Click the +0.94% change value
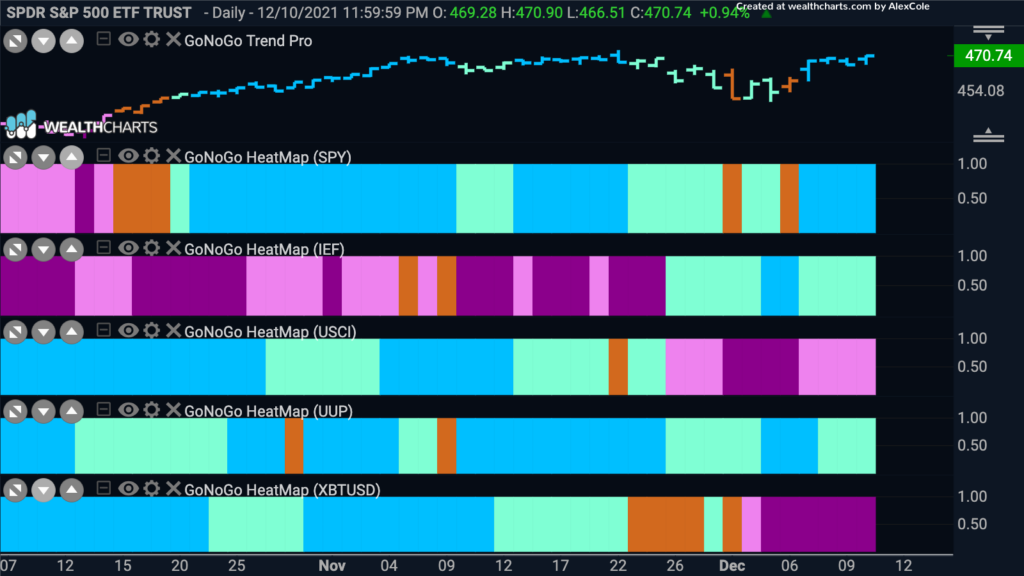This screenshot has width=1024, height=576. 724,12
